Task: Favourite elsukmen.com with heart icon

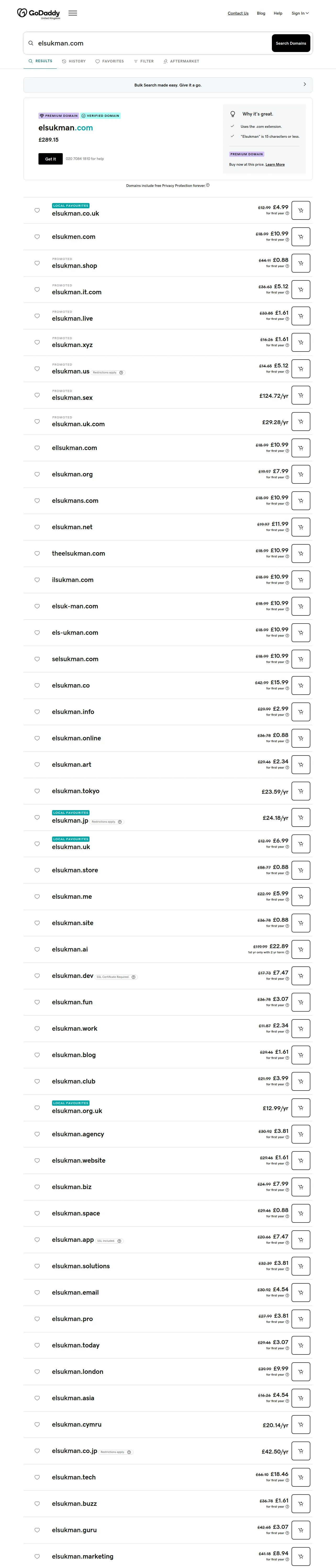Action: click(x=37, y=237)
